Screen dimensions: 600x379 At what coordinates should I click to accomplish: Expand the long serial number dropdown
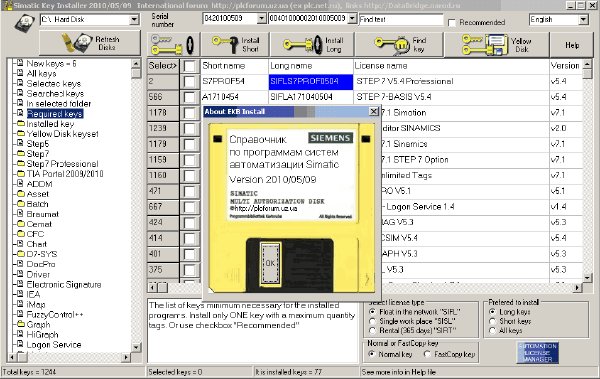352,18
